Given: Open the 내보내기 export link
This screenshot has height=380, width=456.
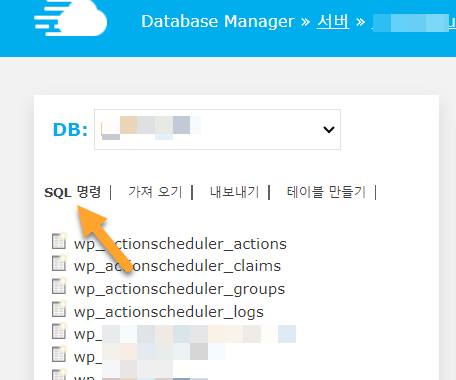Looking at the screenshot, I should pyautogui.click(x=234, y=192).
